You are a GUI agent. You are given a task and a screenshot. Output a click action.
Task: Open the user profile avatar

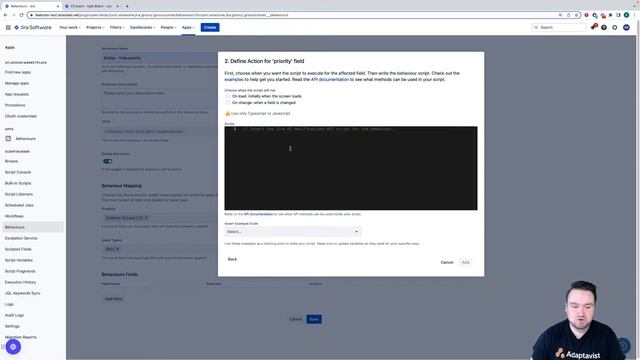[x=626, y=27]
